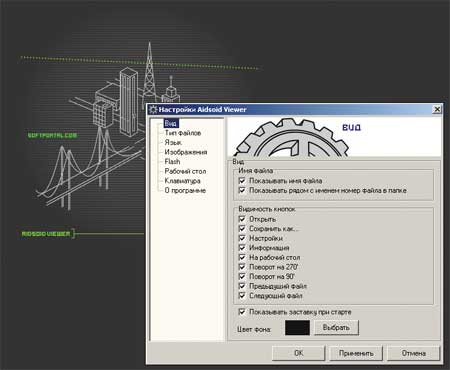The height and width of the screenshot is (370, 450).
Task: Open the Язык settings section
Action: [x=173, y=142]
